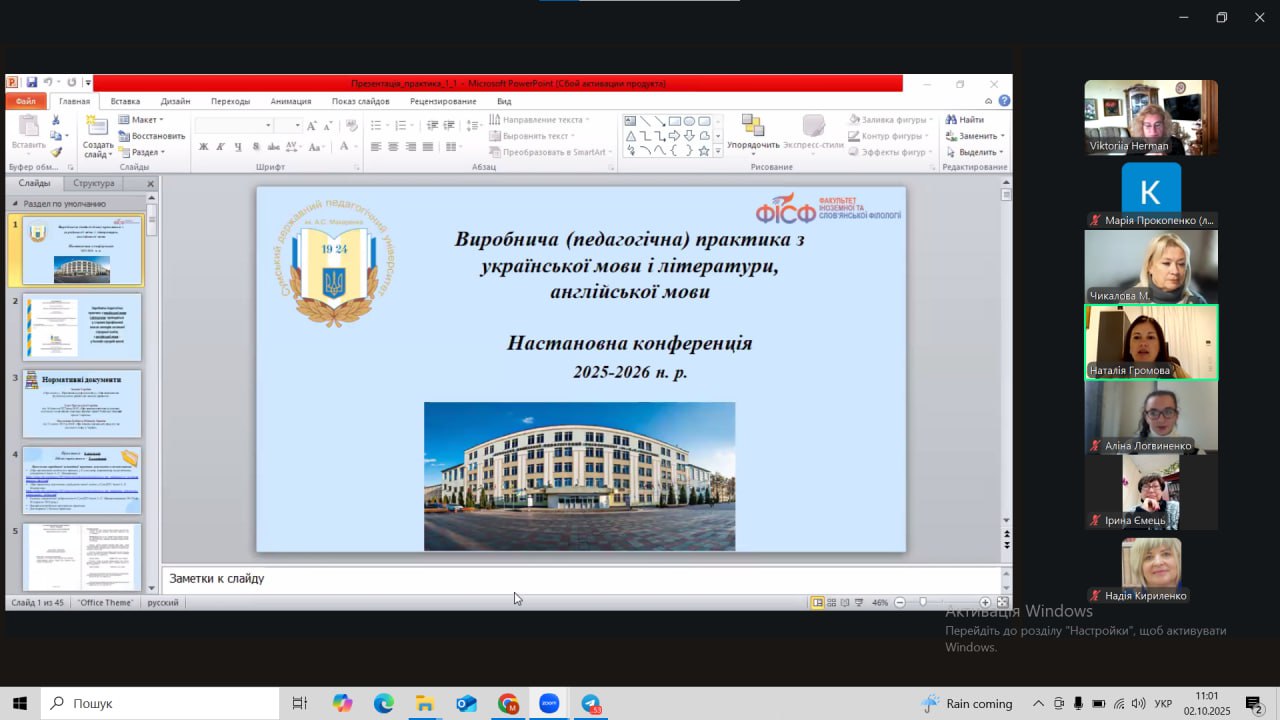
Task: Click the Файл file button
Action: point(26,101)
